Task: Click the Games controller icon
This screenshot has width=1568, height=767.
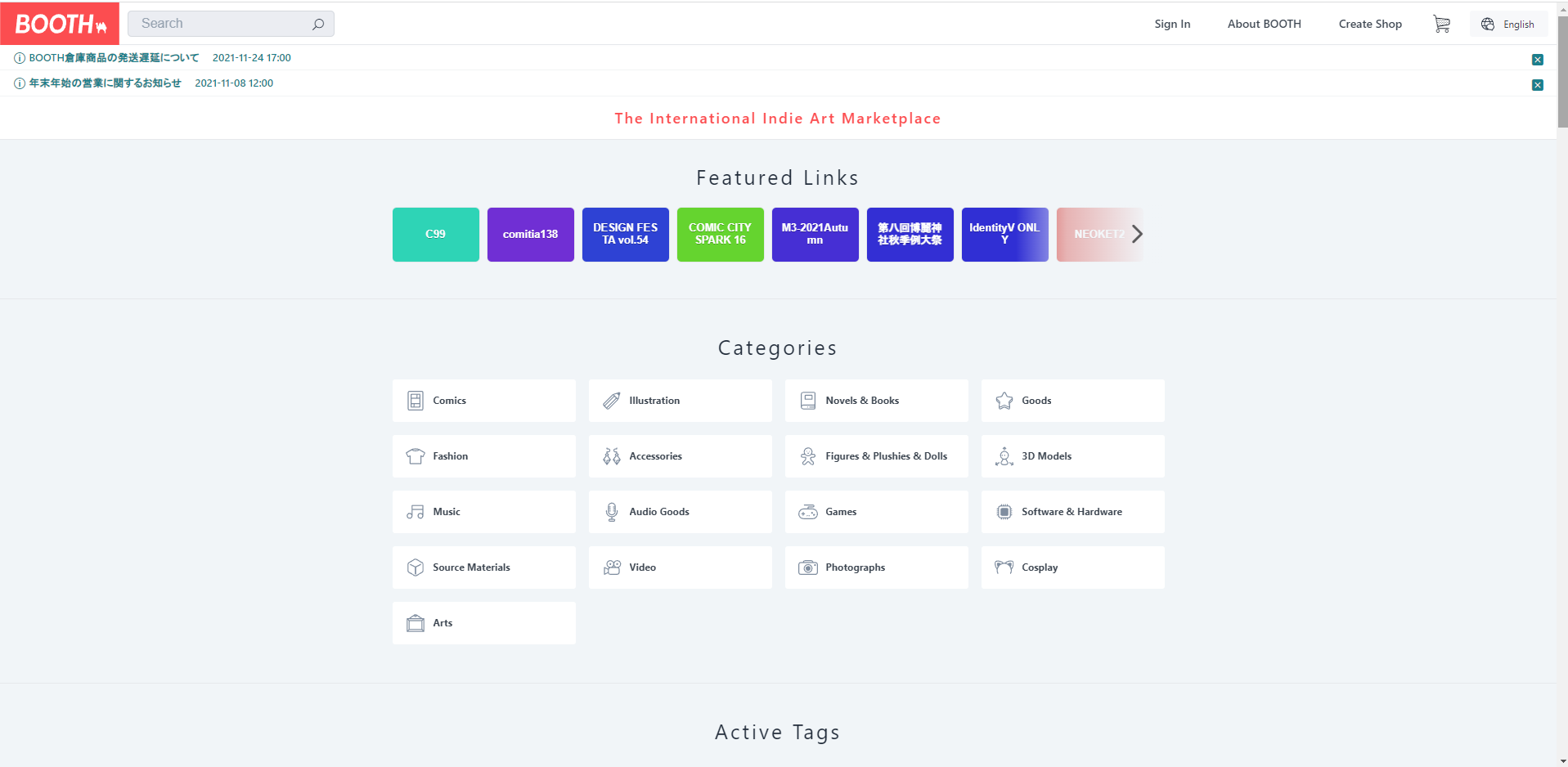Action: [x=808, y=512]
